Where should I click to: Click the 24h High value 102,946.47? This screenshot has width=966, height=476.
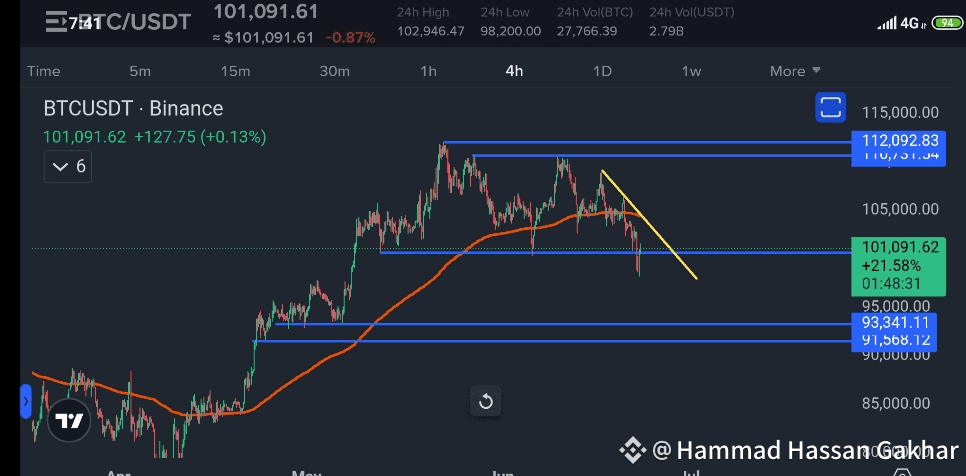point(431,31)
